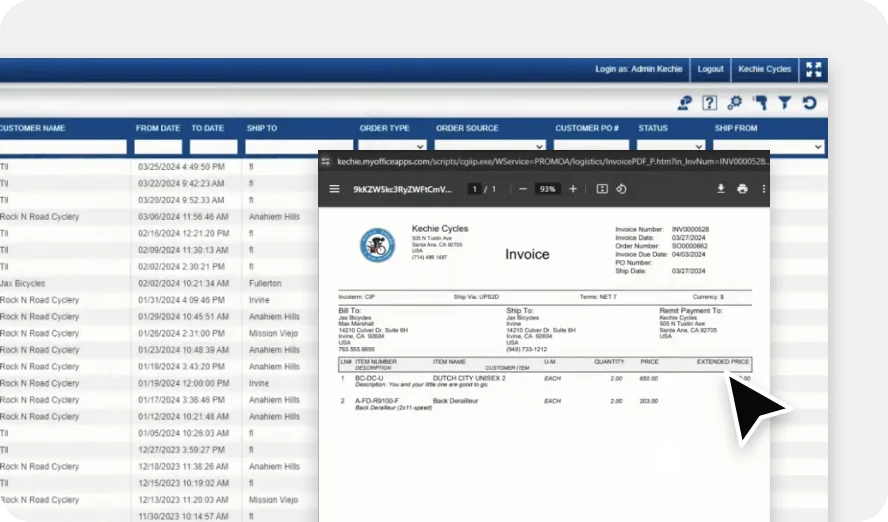Click the circular refresh arrow icon
Image resolution: width=888 pixels, height=522 pixels.
810,102
